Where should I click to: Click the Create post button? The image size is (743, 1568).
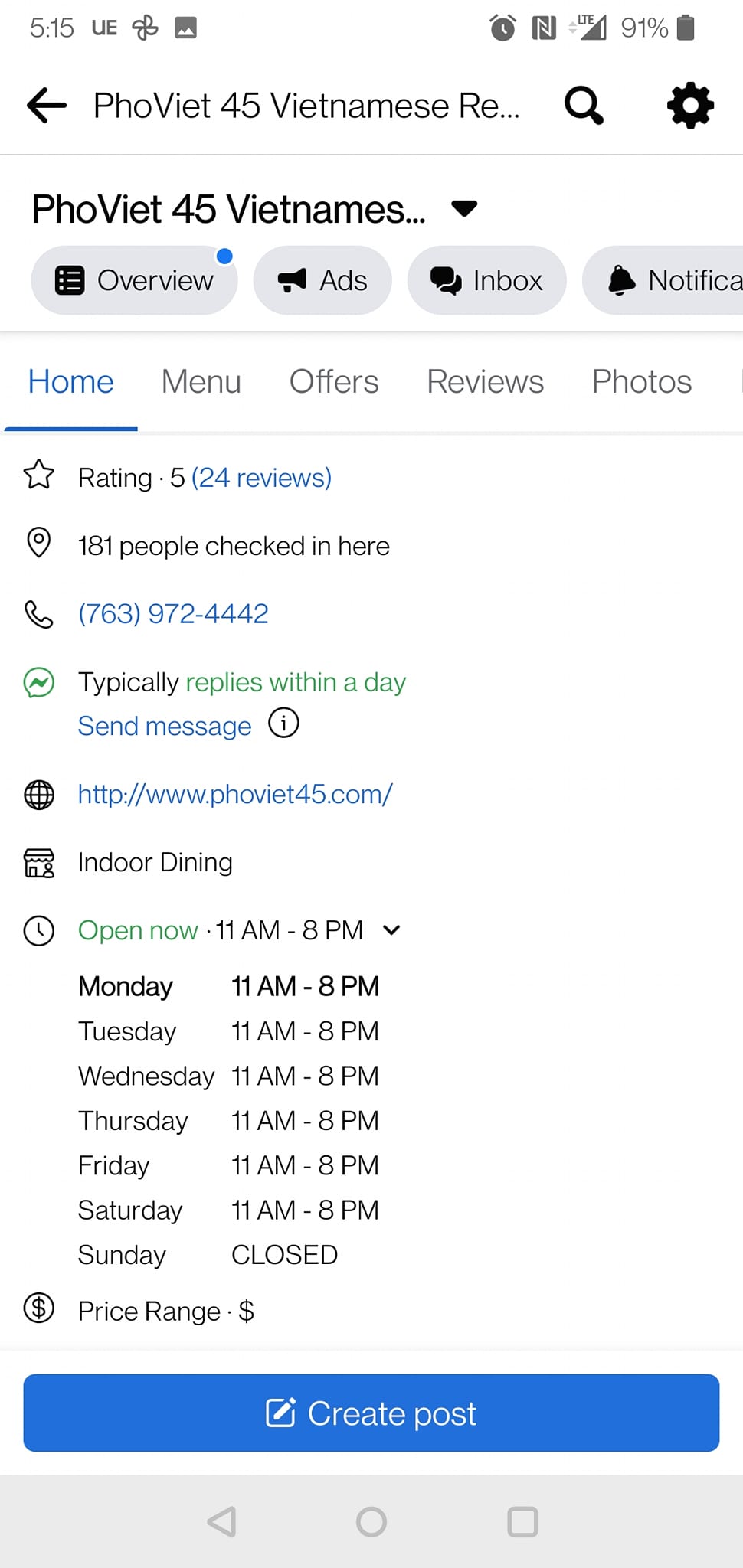pos(371,1413)
